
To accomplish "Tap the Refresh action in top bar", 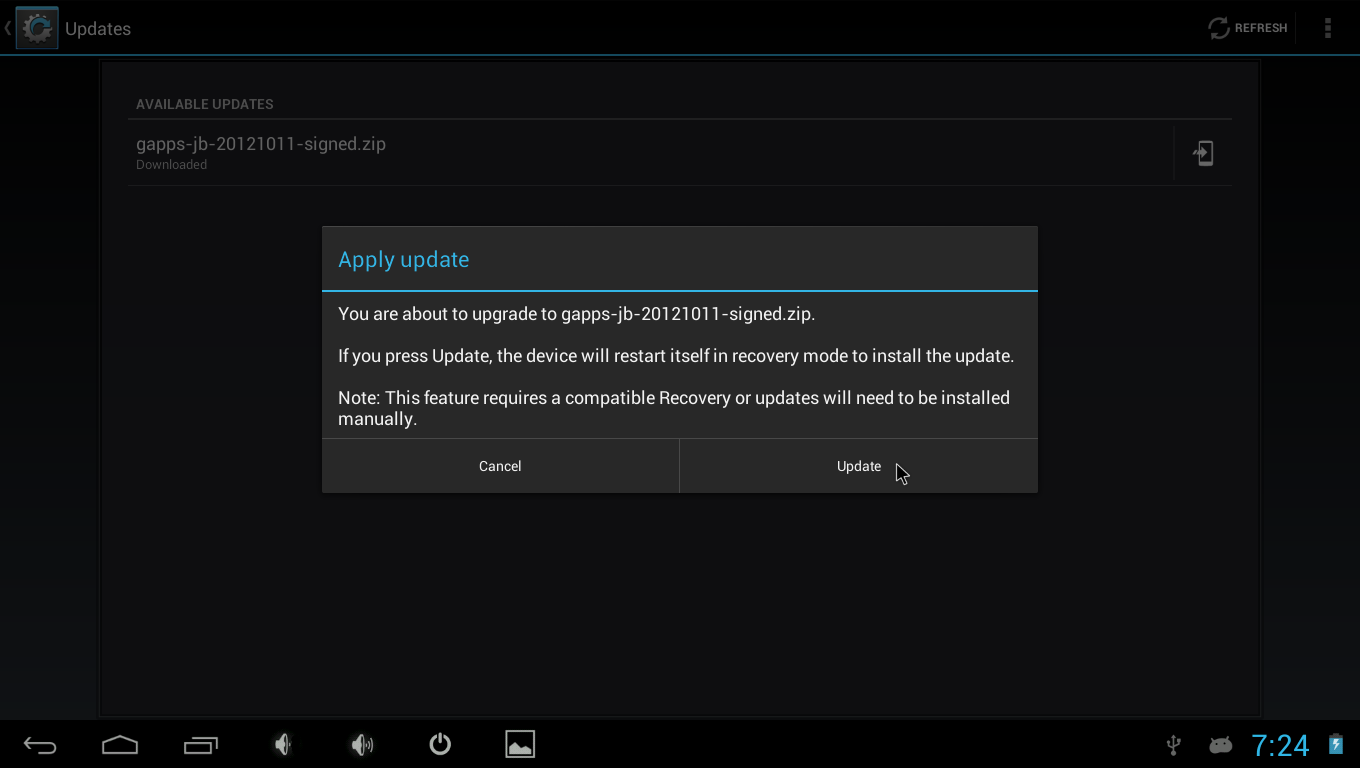I will point(1247,28).
